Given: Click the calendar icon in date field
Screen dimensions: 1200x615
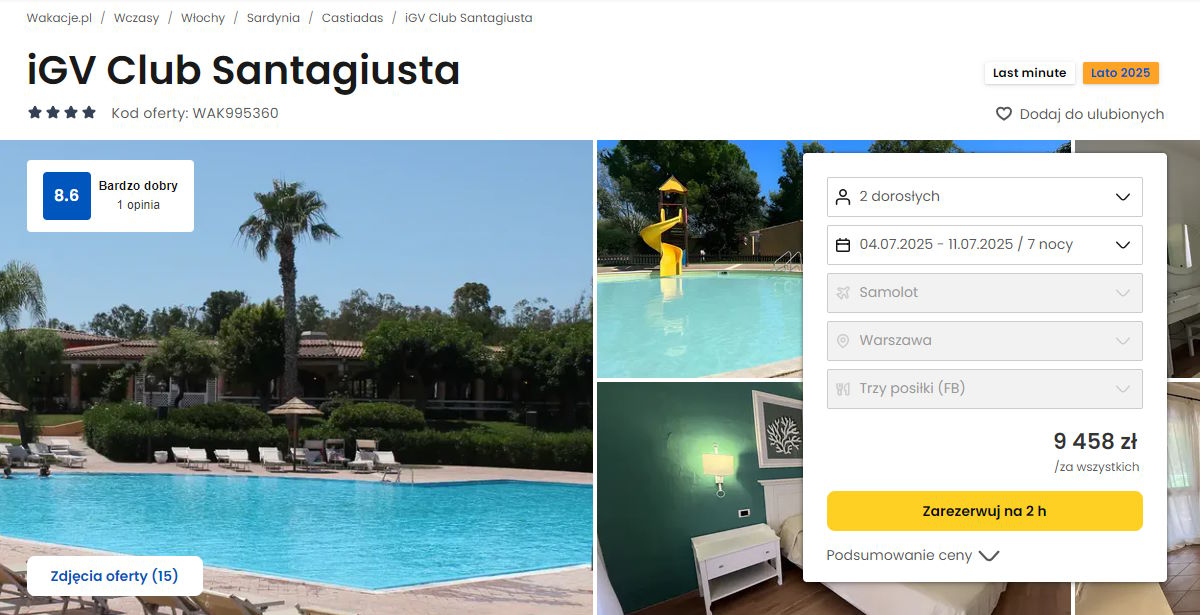Looking at the screenshot, I should click(x=843, y=245).
